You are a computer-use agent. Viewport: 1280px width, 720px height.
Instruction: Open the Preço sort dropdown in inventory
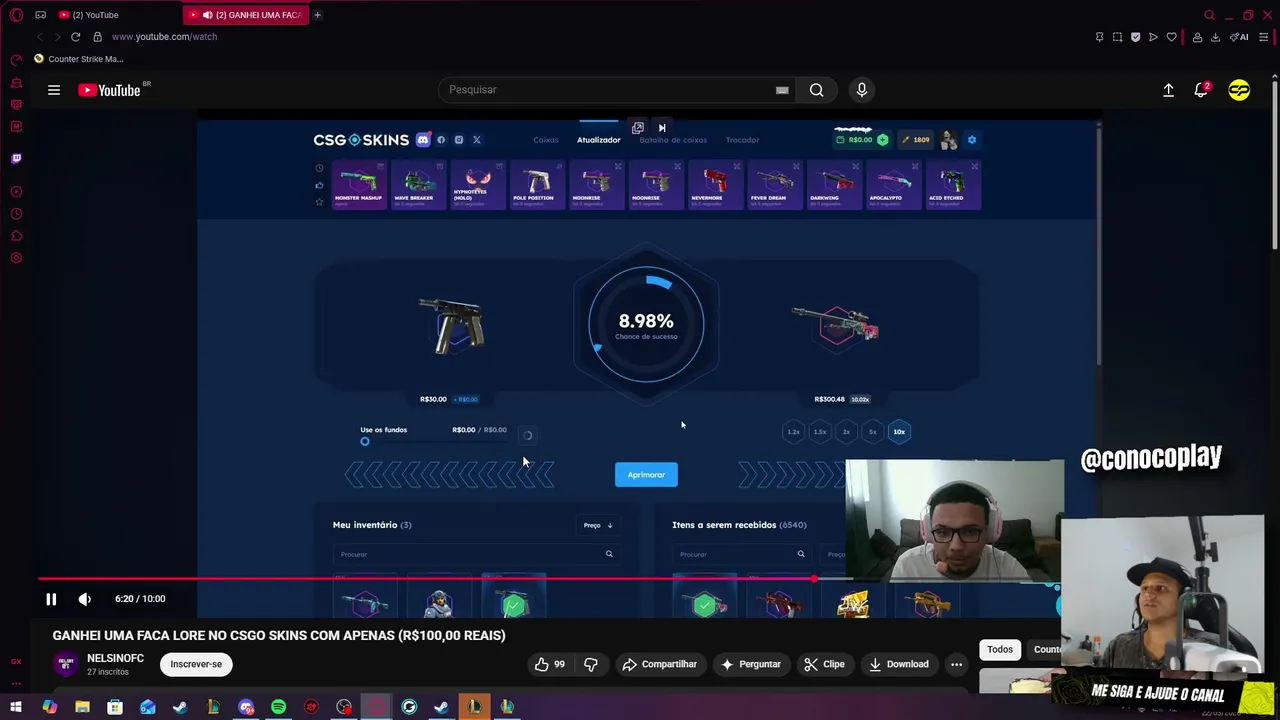[597, 525]
